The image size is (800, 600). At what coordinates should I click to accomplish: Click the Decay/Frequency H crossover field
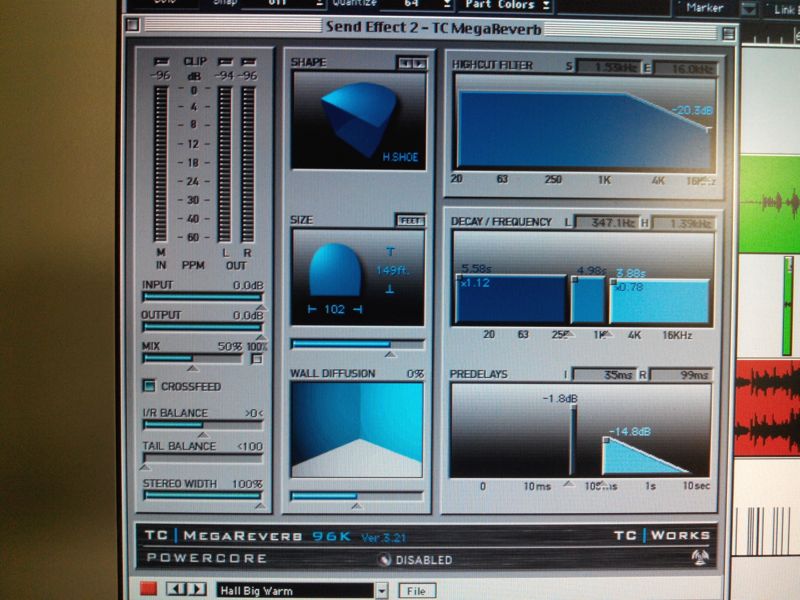pos(684,223)
